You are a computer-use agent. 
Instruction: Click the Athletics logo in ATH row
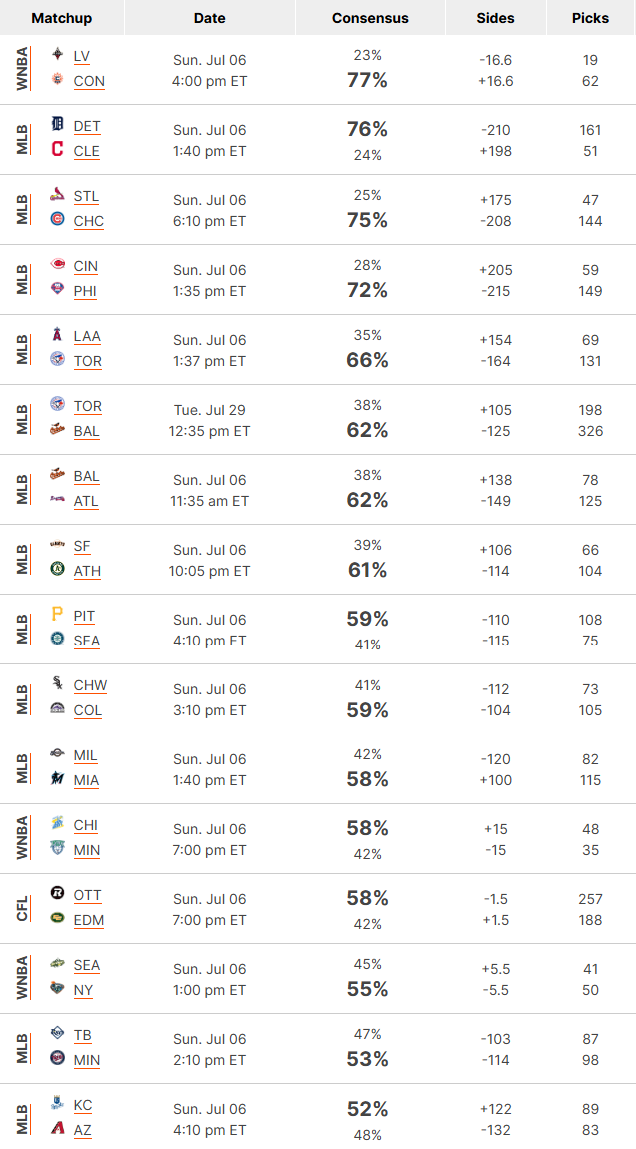point(57,569)
